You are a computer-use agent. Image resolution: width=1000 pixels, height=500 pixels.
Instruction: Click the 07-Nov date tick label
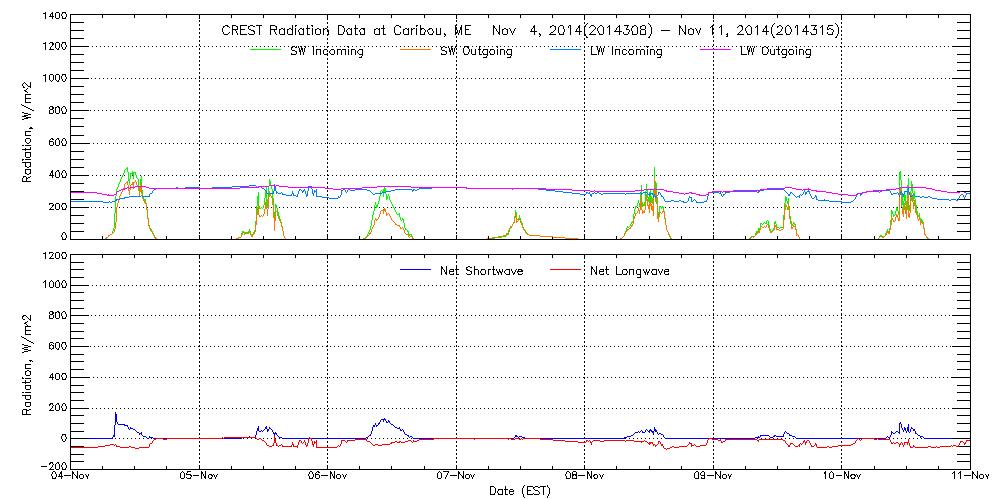(456, 477)
